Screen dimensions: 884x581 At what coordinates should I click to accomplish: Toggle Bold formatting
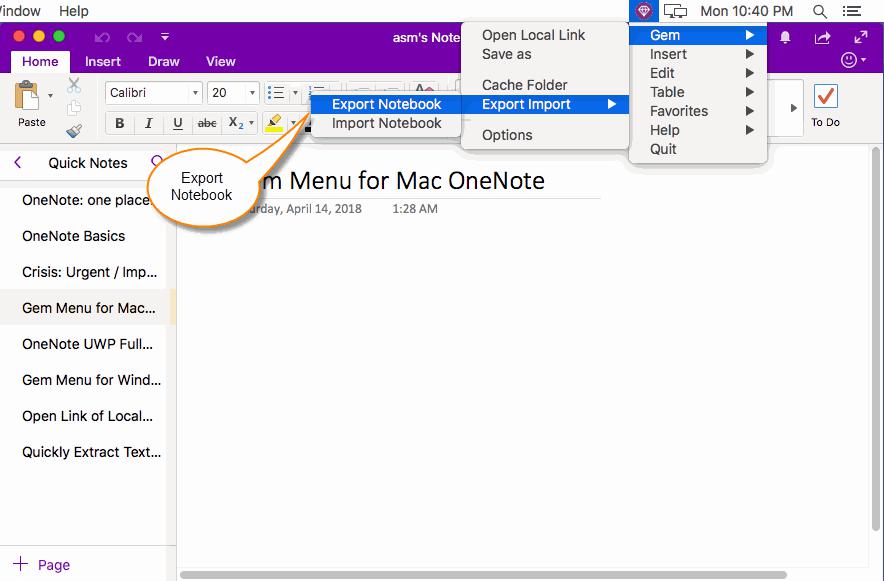tap(120, 123)
